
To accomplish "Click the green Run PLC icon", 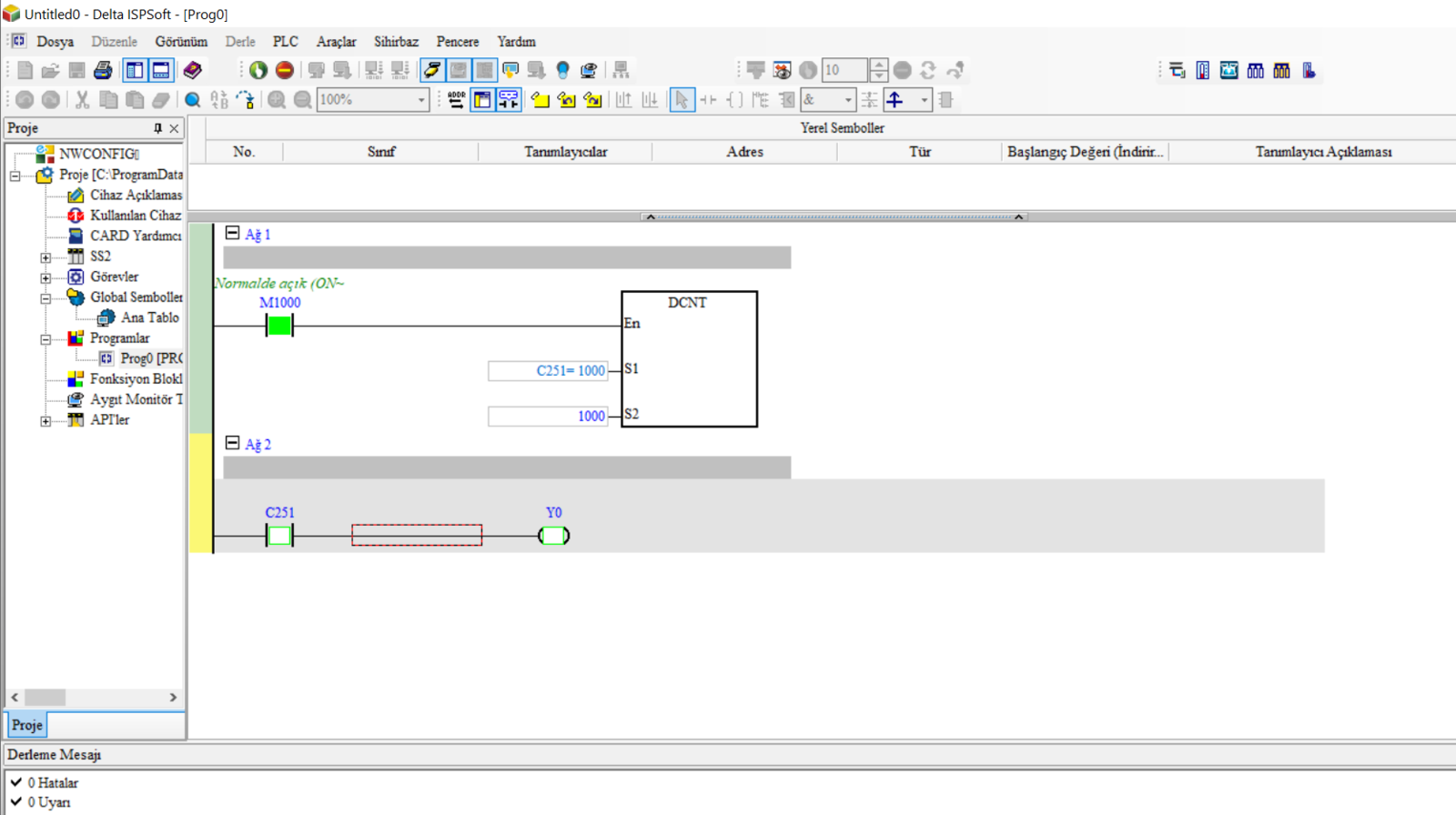I will (258, 70).
